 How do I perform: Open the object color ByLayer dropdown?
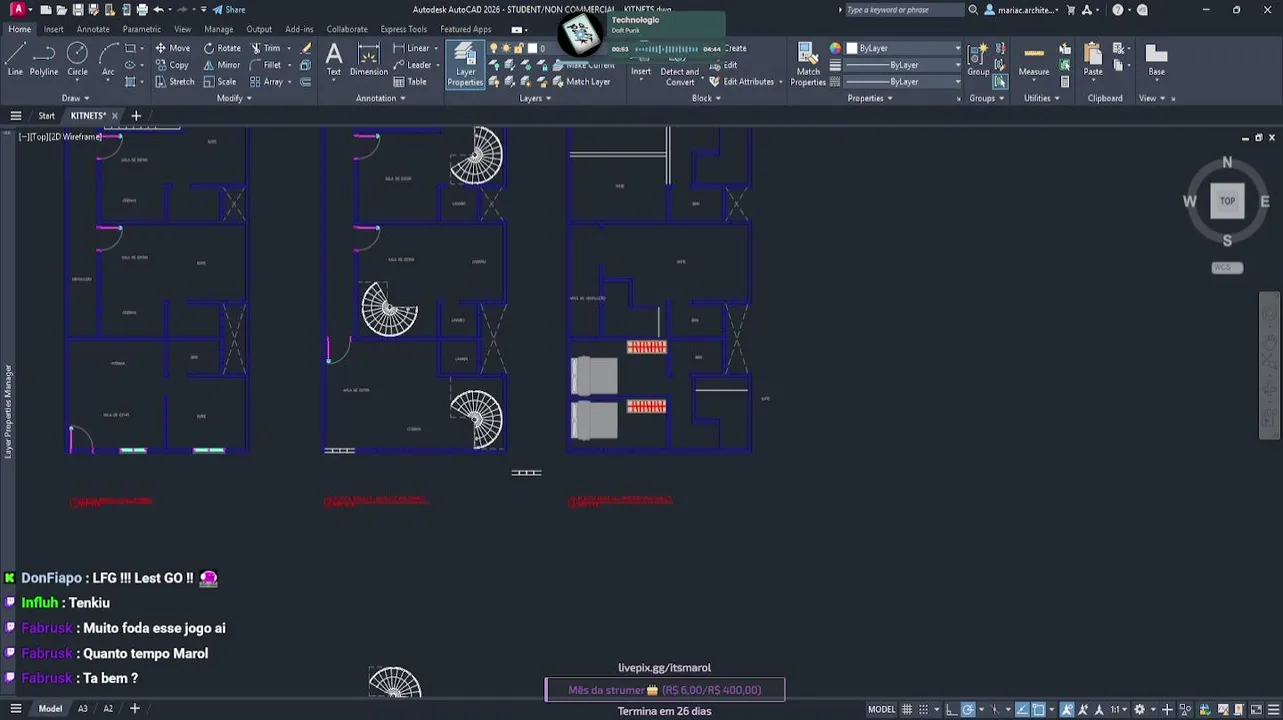tap(903, 48)
